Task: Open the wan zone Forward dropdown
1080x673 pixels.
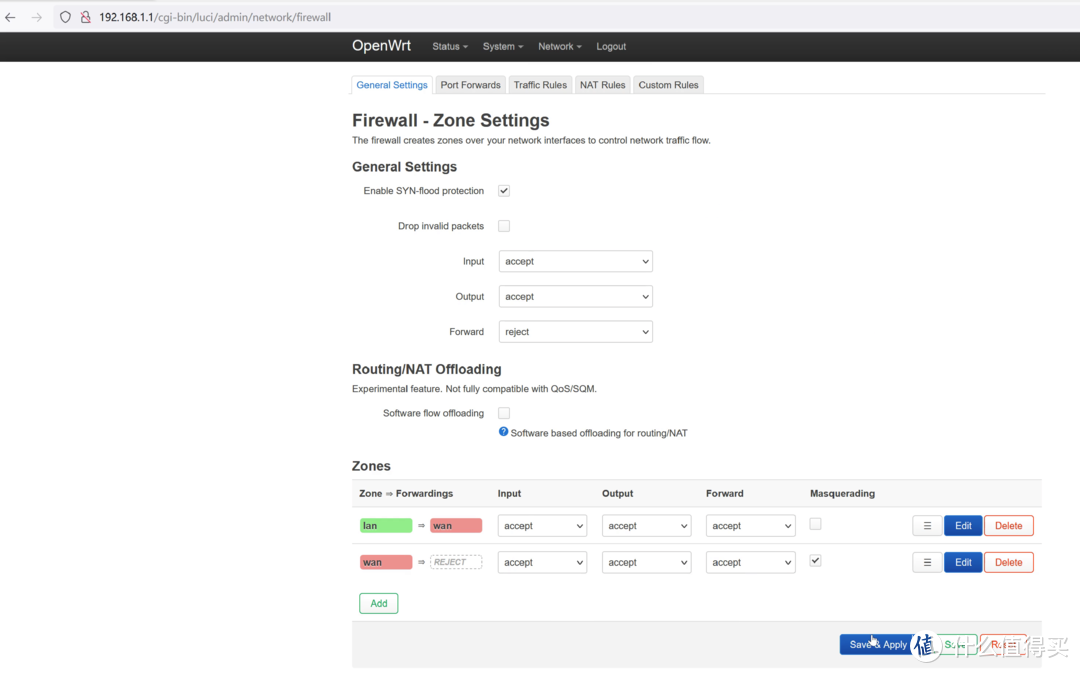Action: point(751,562)
